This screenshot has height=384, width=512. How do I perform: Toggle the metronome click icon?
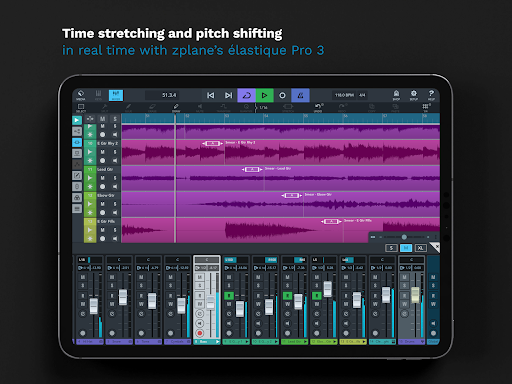pyautogui.click(x=300, y=95)
